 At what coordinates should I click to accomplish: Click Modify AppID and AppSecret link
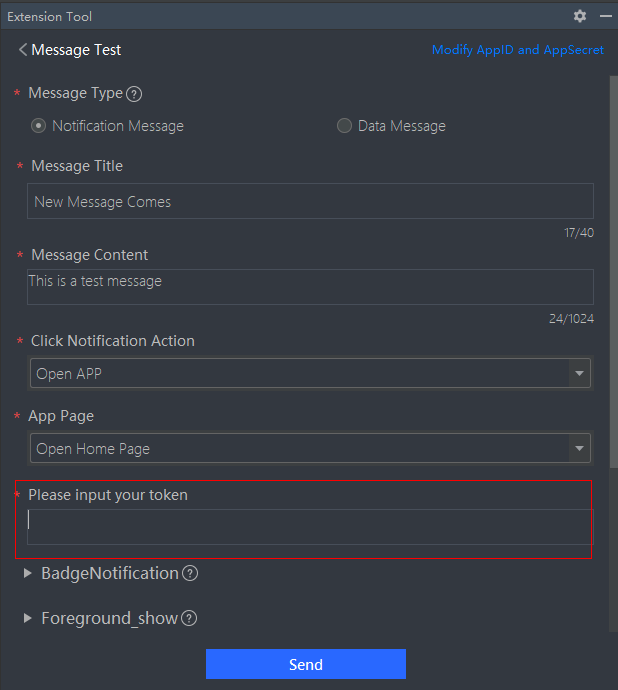[517, 50]
